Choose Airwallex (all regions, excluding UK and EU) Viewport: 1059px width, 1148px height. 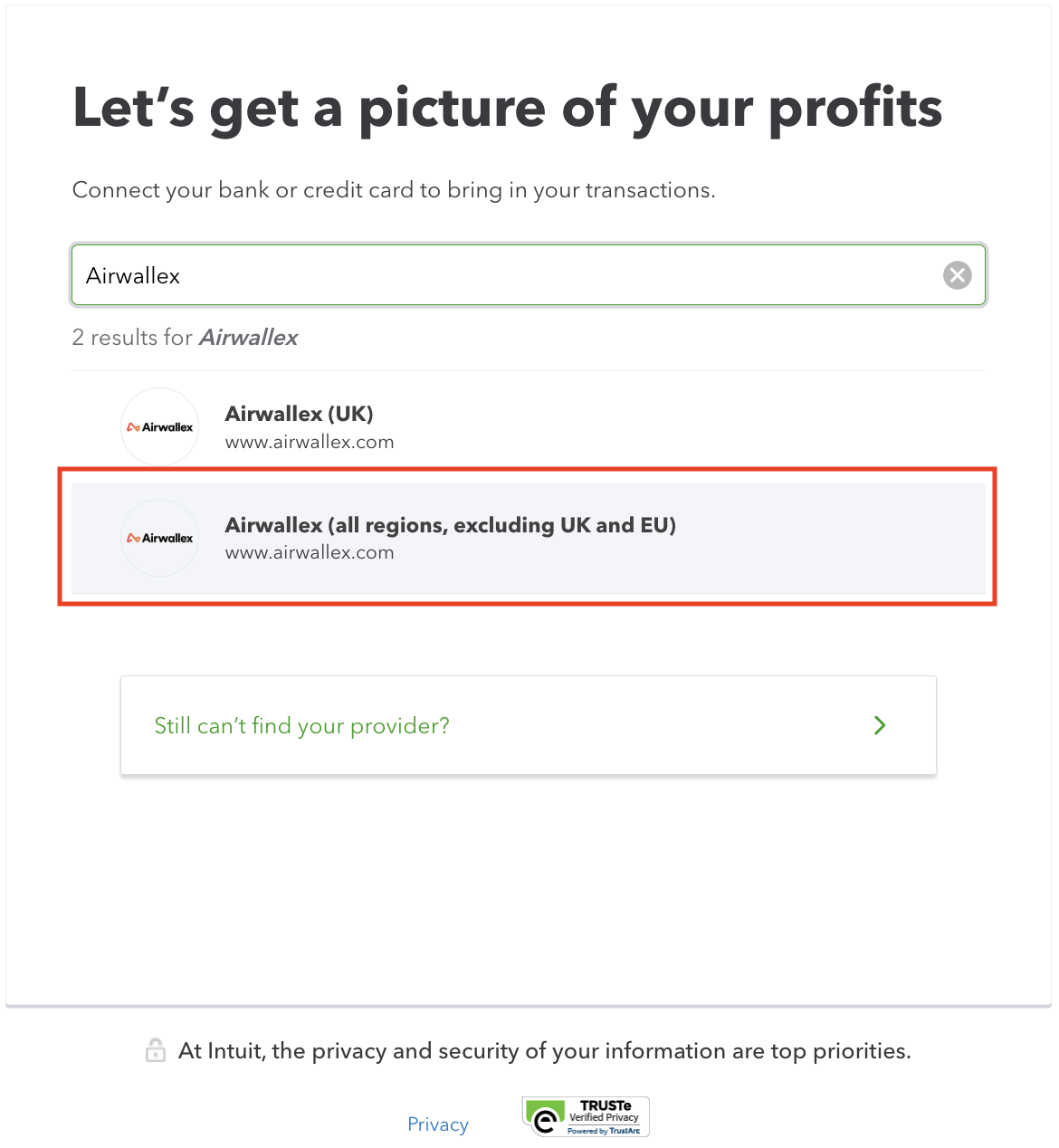click(451, 525)
